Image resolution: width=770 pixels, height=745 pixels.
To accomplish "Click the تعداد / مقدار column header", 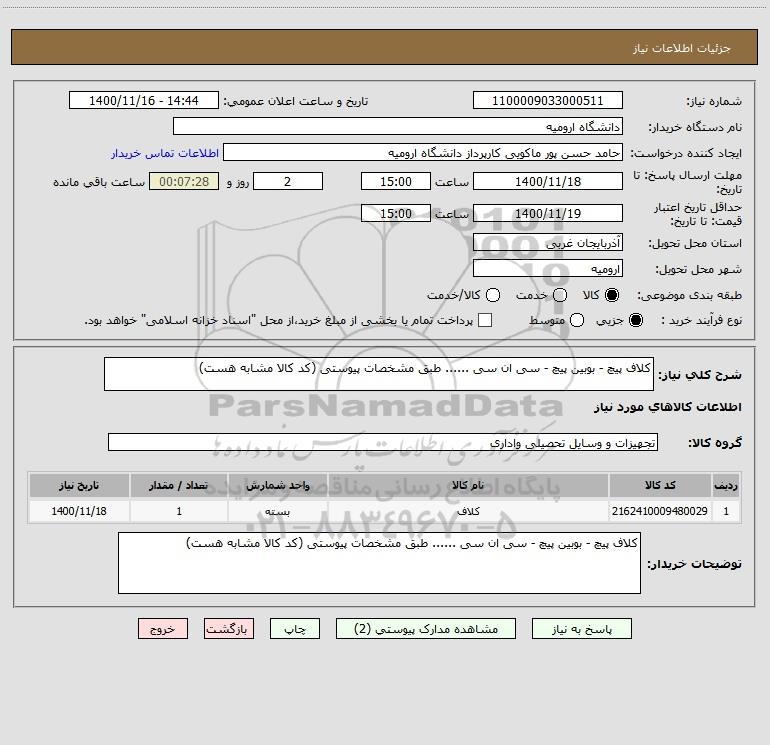I will (x=179, y=485).
